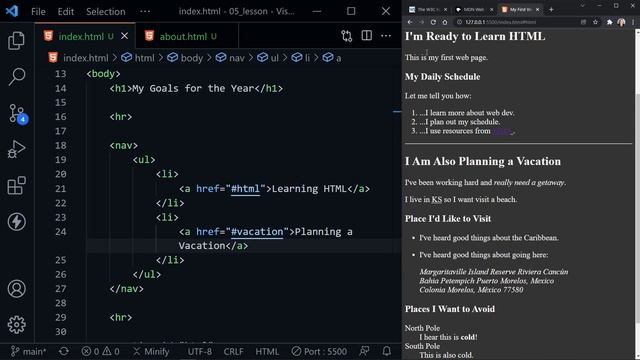Open browser extensions puzzle icon
This screenshot has height=360, width=640.
609,22
